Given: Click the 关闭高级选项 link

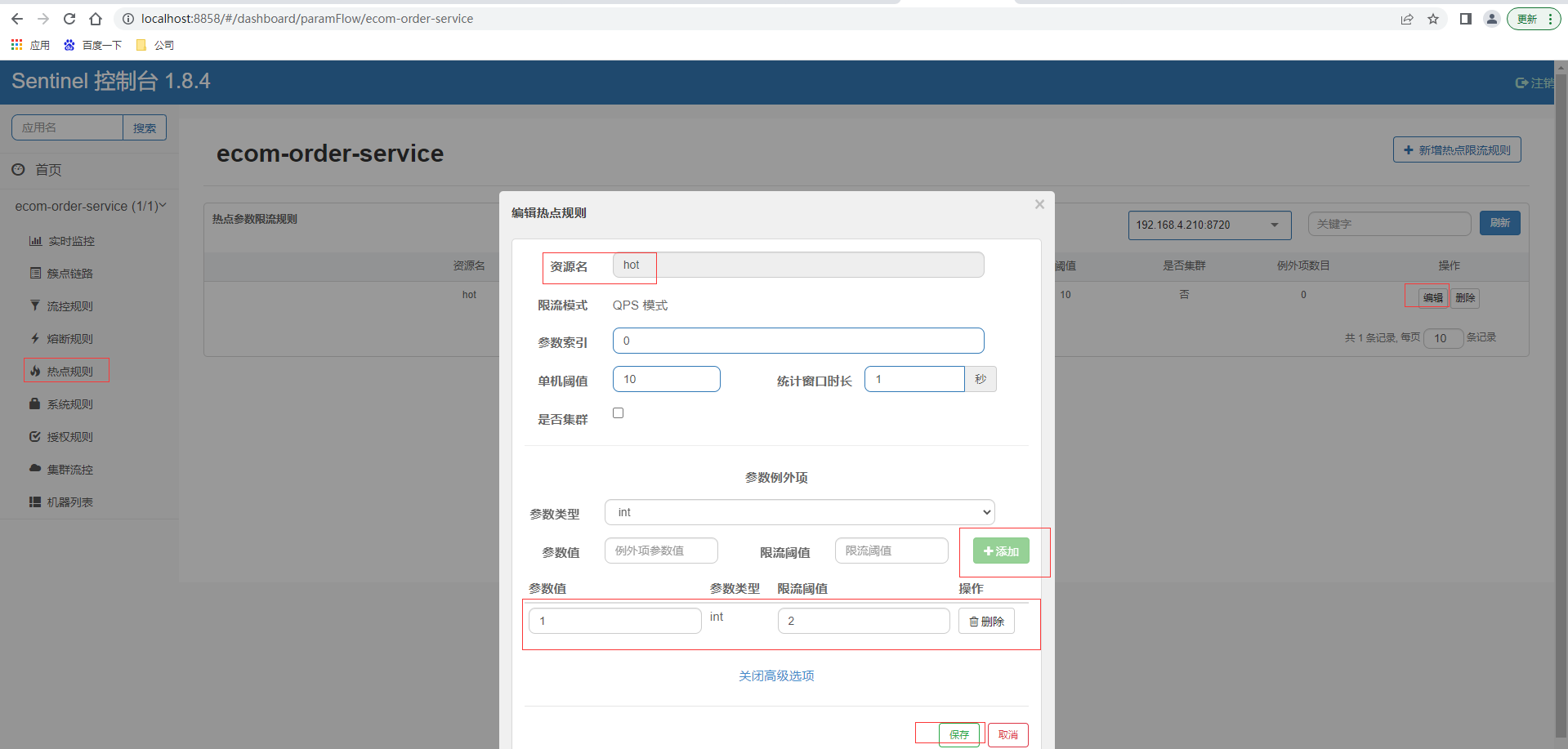Looking at the screenshot, I should 776,675.
